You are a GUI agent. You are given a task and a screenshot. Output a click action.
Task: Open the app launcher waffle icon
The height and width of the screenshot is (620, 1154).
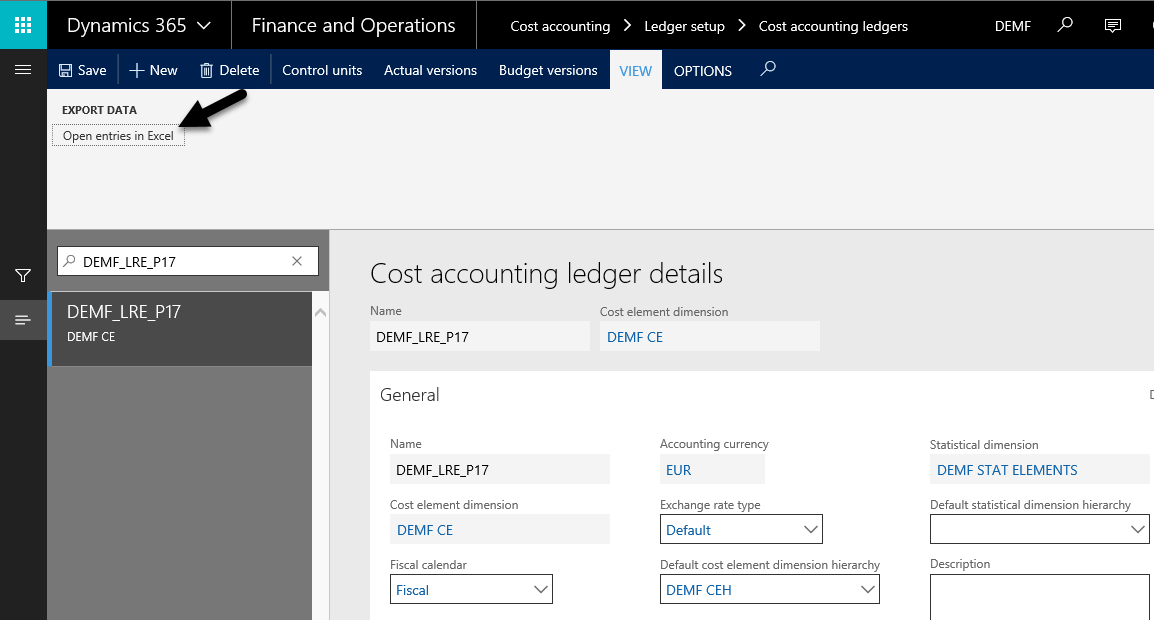tap(23, 25)
